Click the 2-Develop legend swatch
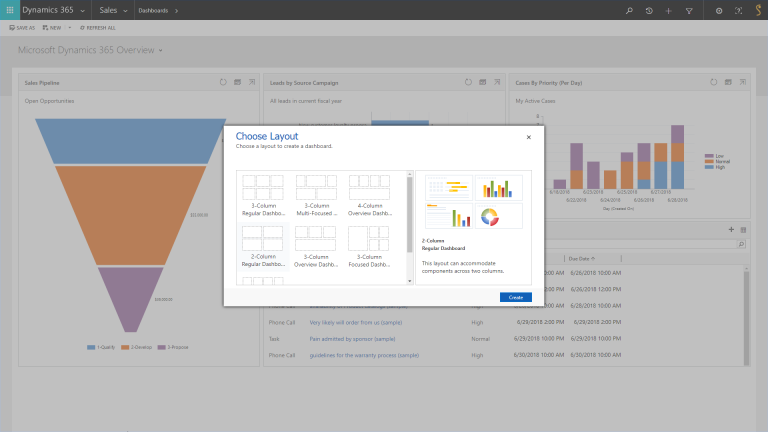The image size is (768, 432). (125, 347)
